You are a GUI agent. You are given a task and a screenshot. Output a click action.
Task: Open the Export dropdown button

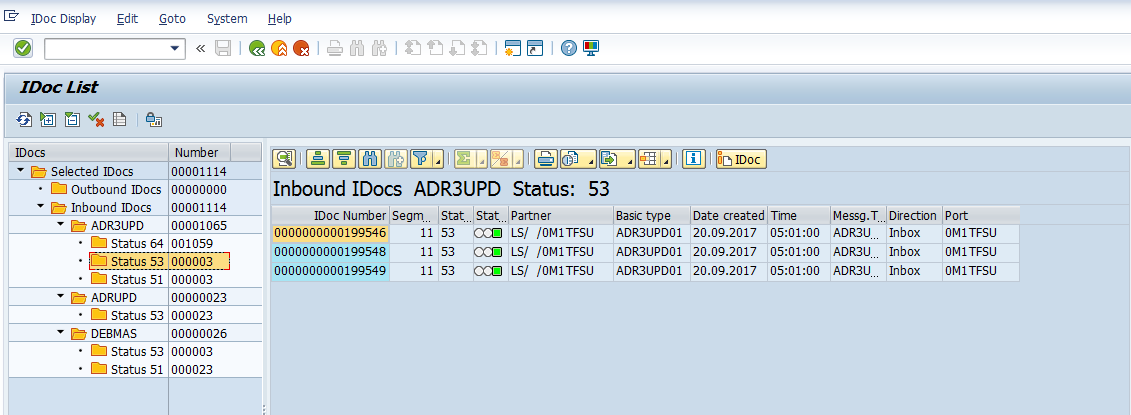click(617, 159)
